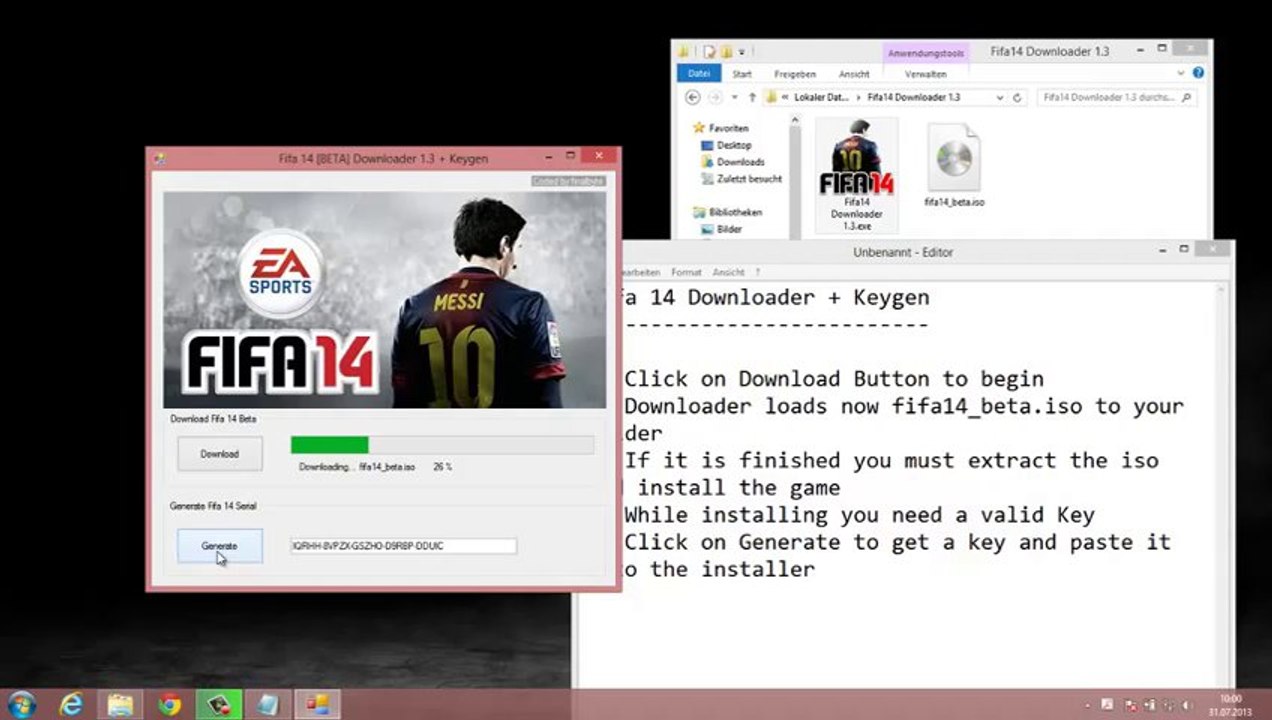Click the blue help icon in Explorer
Screen dimensions: 1272x720
coord(1198,73)
